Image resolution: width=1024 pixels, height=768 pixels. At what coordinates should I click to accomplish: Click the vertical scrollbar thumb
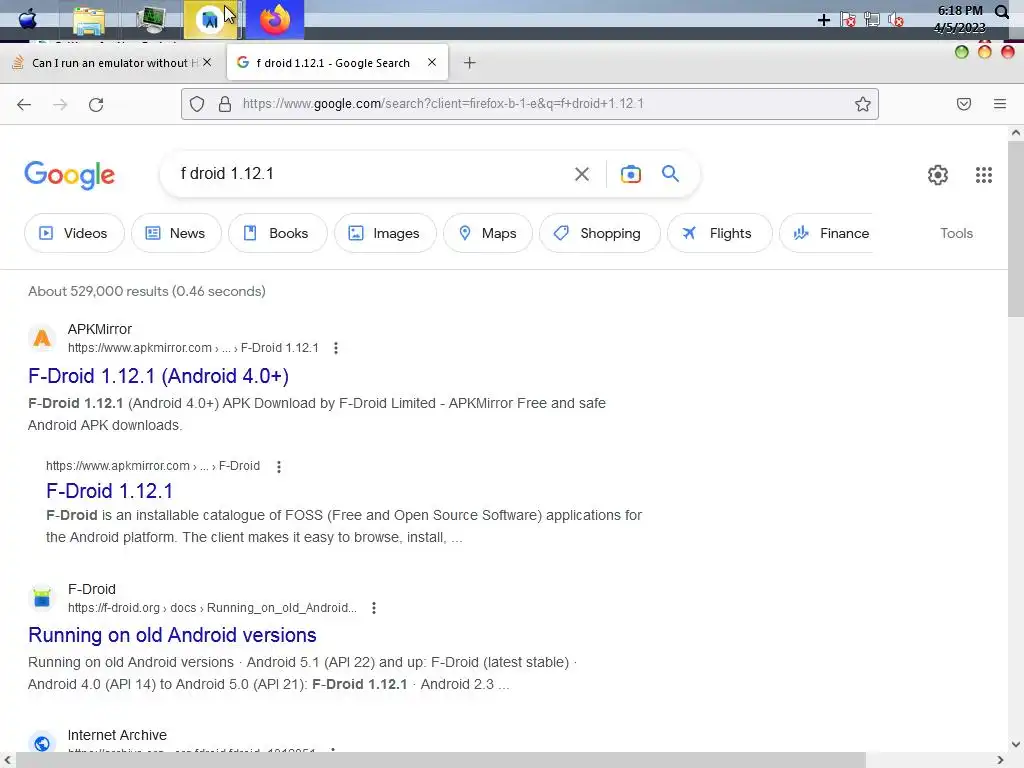pos(1016,227)
